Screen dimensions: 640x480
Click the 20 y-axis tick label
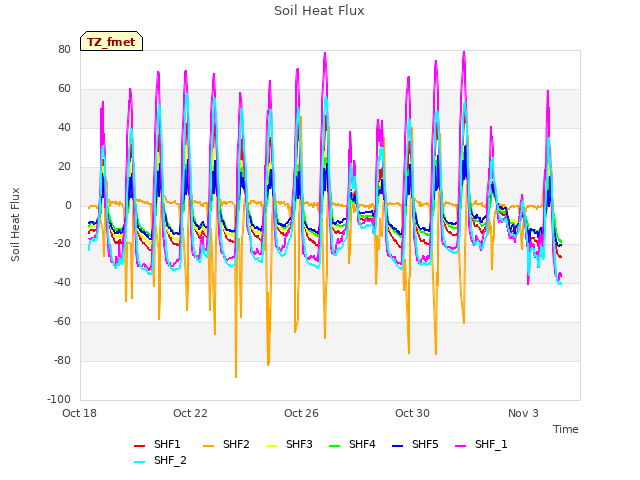(x=64, y=167)
